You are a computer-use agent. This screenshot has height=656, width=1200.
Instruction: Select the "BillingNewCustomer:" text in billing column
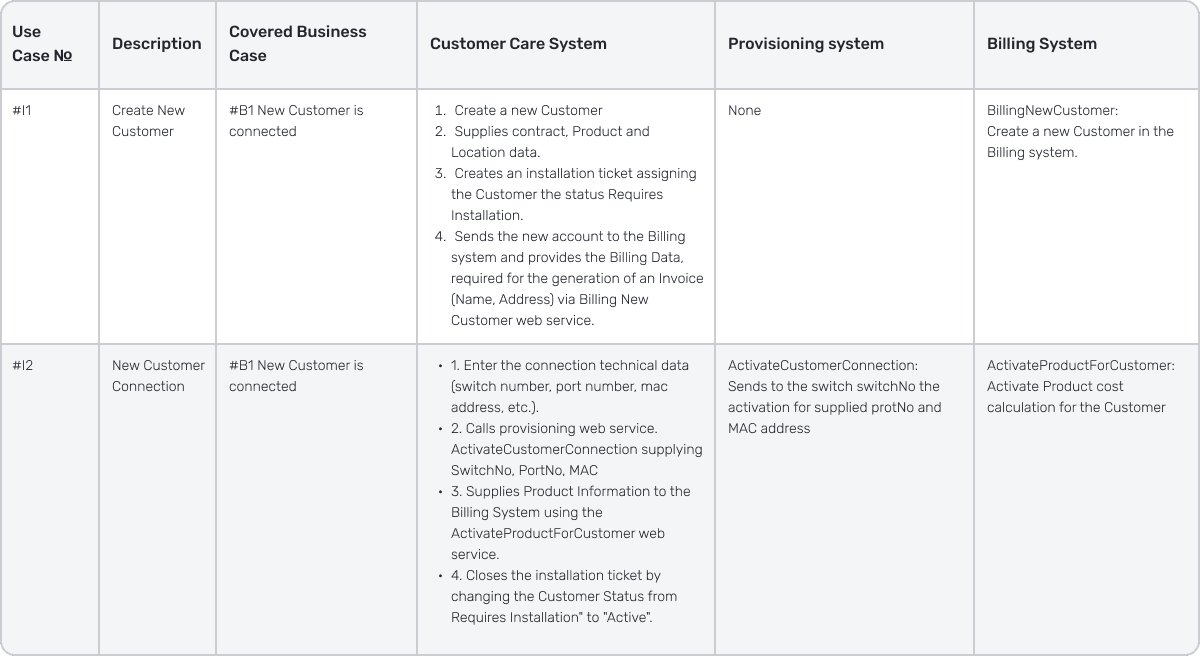coord(1053,111)
